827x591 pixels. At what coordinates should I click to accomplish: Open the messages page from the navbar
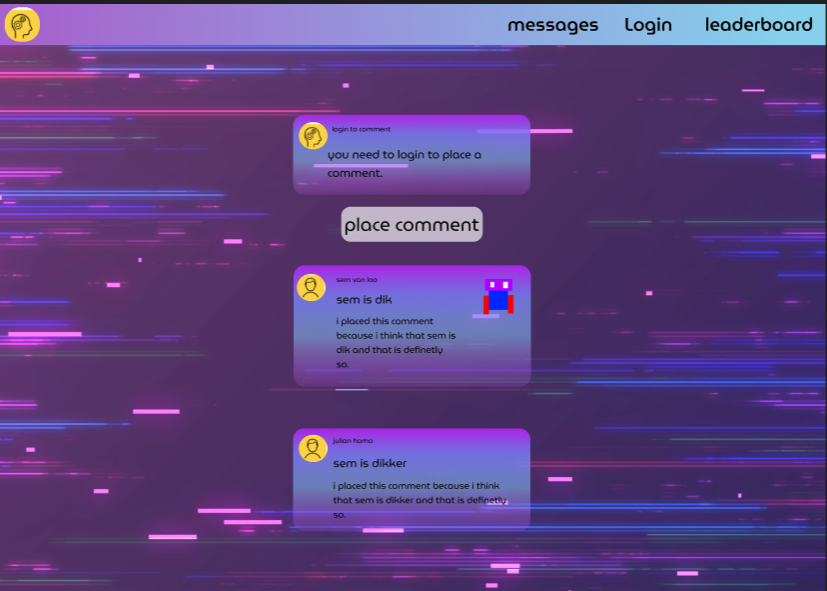(552, 25)
